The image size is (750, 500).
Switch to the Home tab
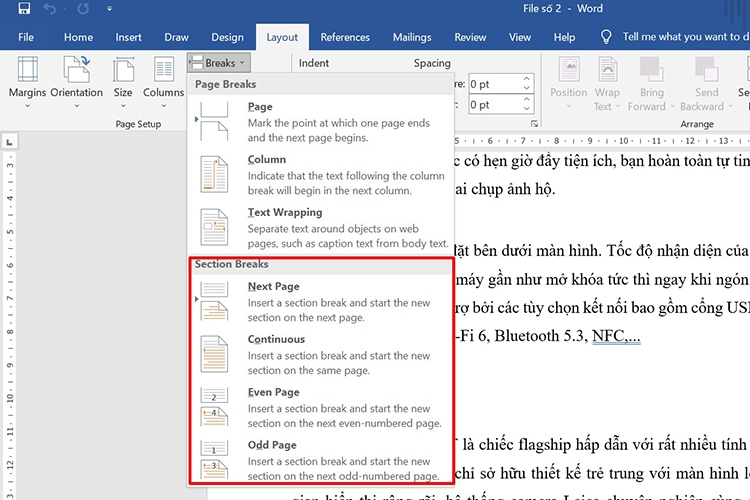point(78,37)
